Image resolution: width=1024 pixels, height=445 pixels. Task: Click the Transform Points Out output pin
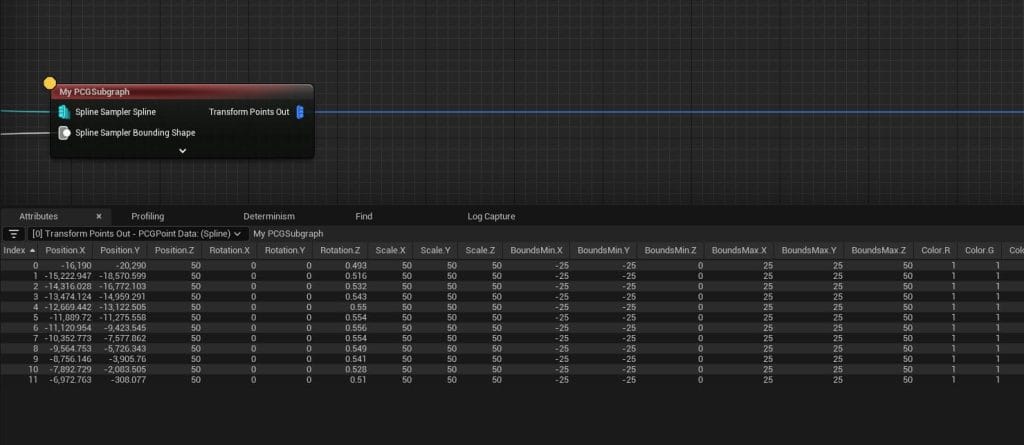click(300, 112)
